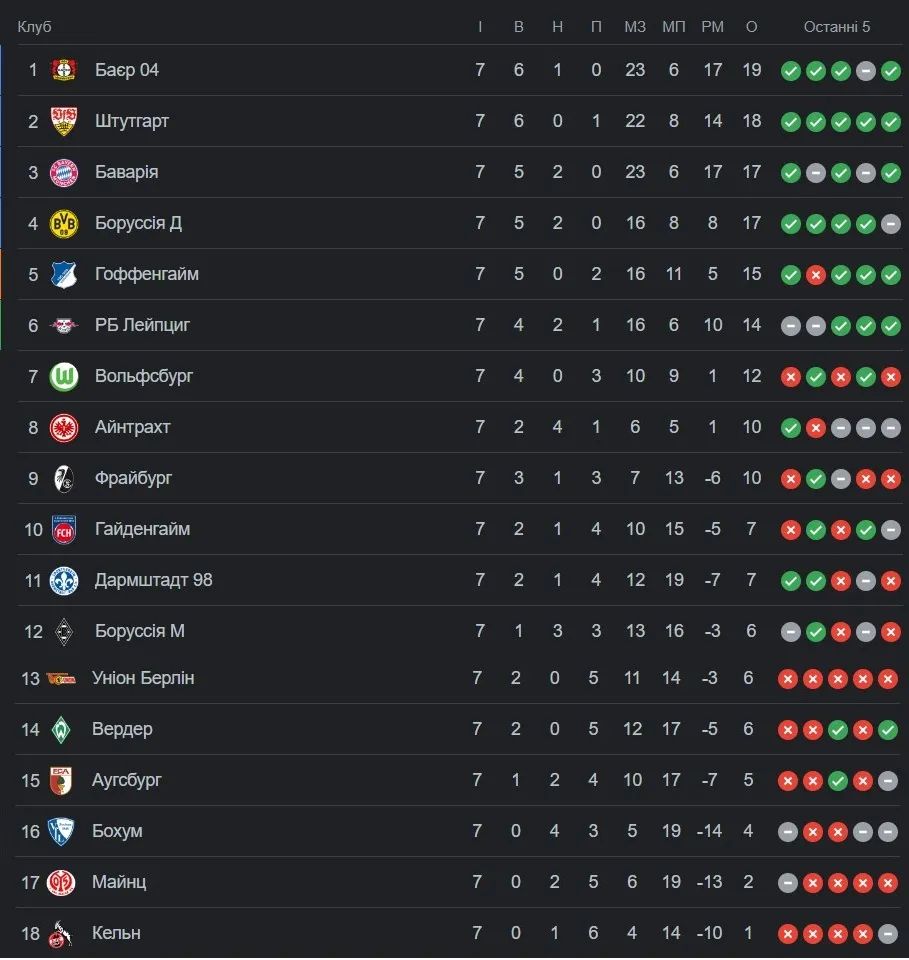
Task: Open the Кельн team link
Action: 116,933
